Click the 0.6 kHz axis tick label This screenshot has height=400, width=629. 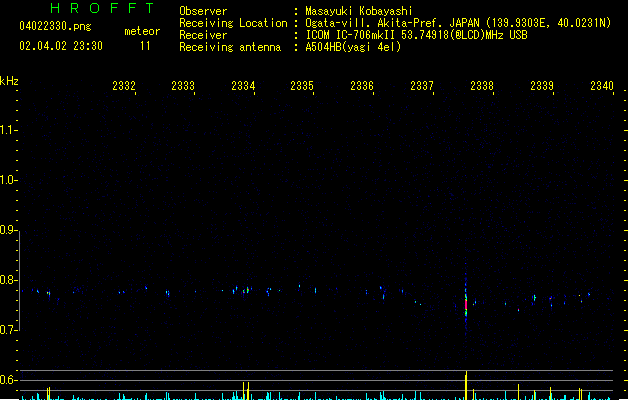point(8,380)
